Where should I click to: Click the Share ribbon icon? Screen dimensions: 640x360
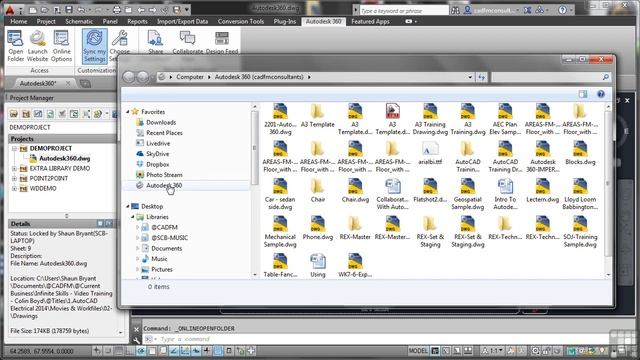pos(156,42)
